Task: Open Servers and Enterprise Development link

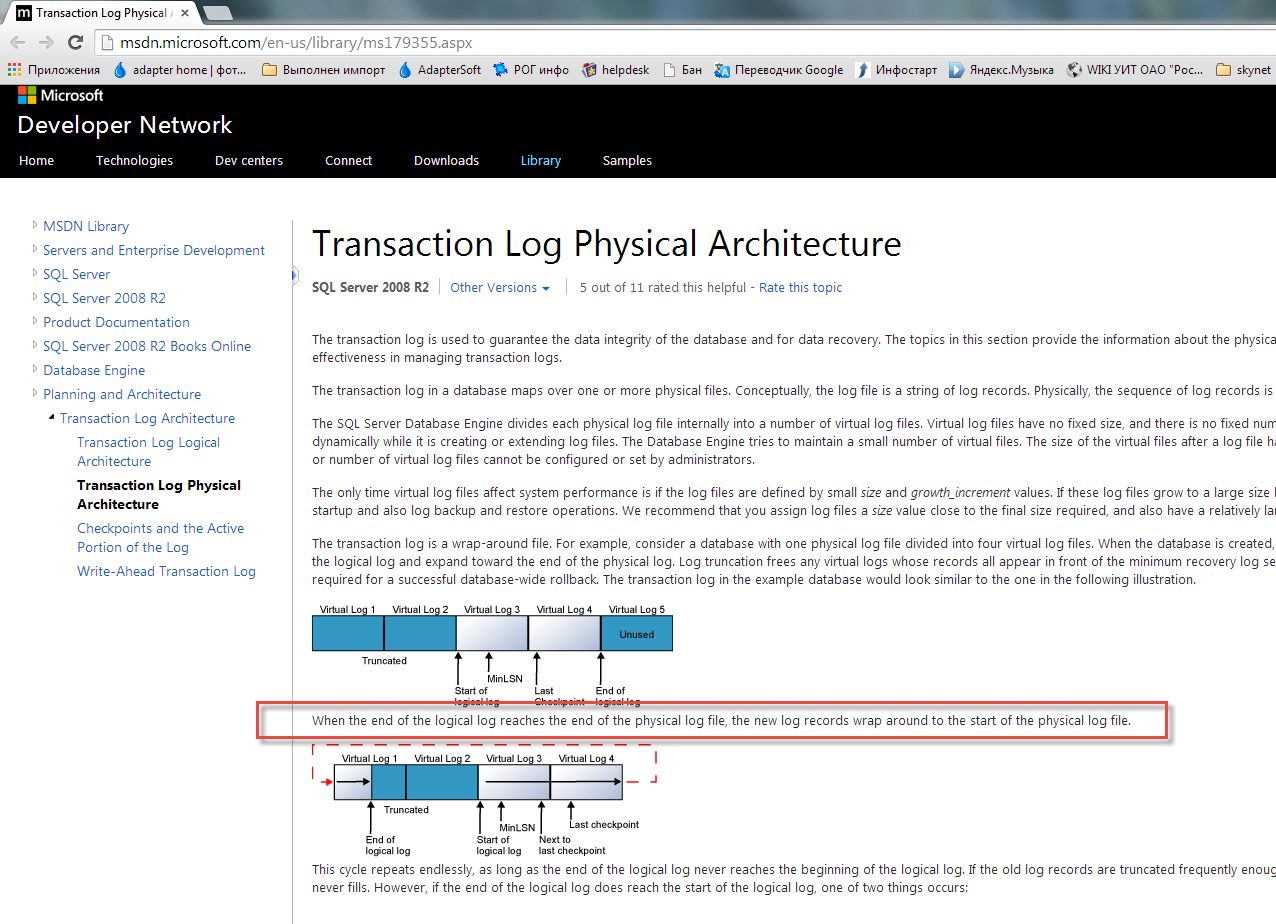Action: pos(154,250)
